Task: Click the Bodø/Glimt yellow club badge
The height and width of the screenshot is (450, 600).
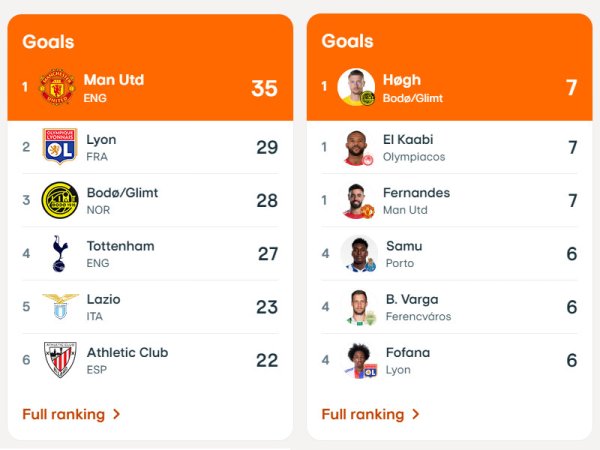Action: pyautogui.click(x=60, y=200)
